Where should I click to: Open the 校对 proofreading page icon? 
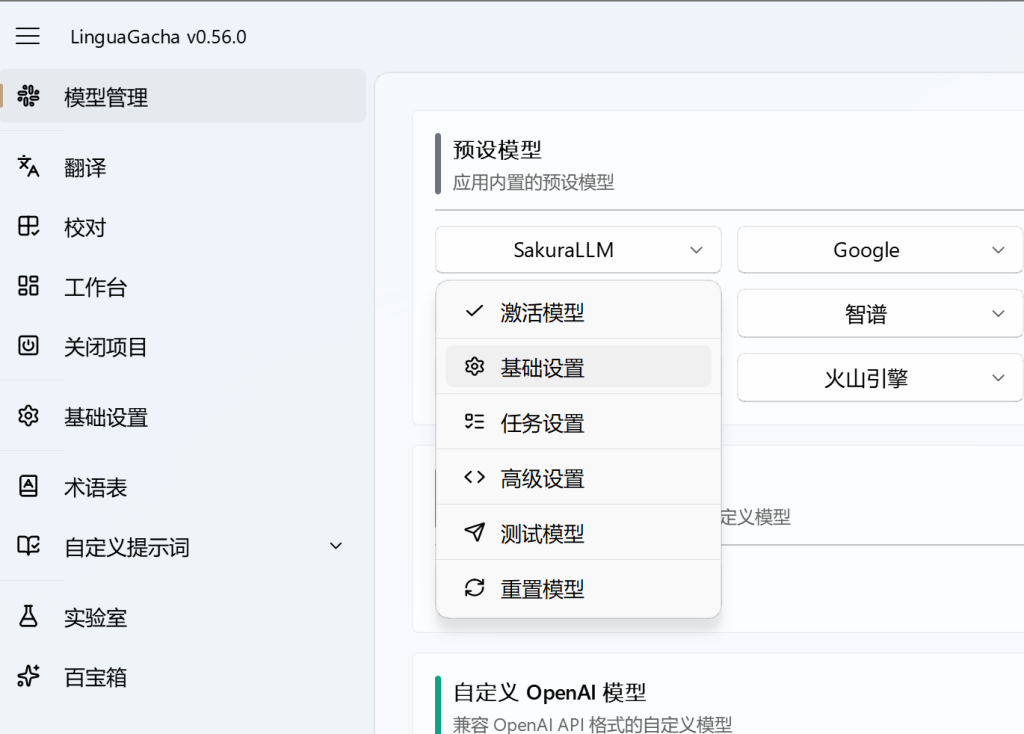point(29,227)
